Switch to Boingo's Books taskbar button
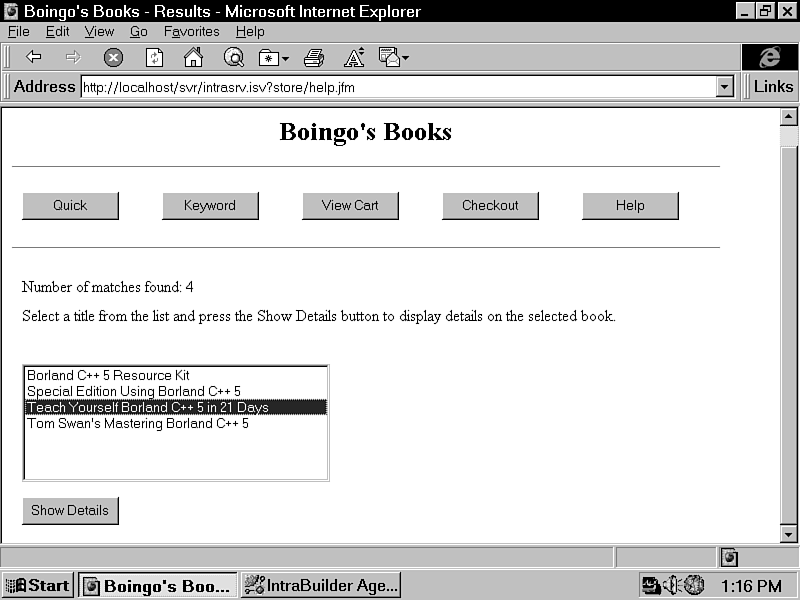The image size is (800, 600). pyautogui.click(x=157, y=585)
